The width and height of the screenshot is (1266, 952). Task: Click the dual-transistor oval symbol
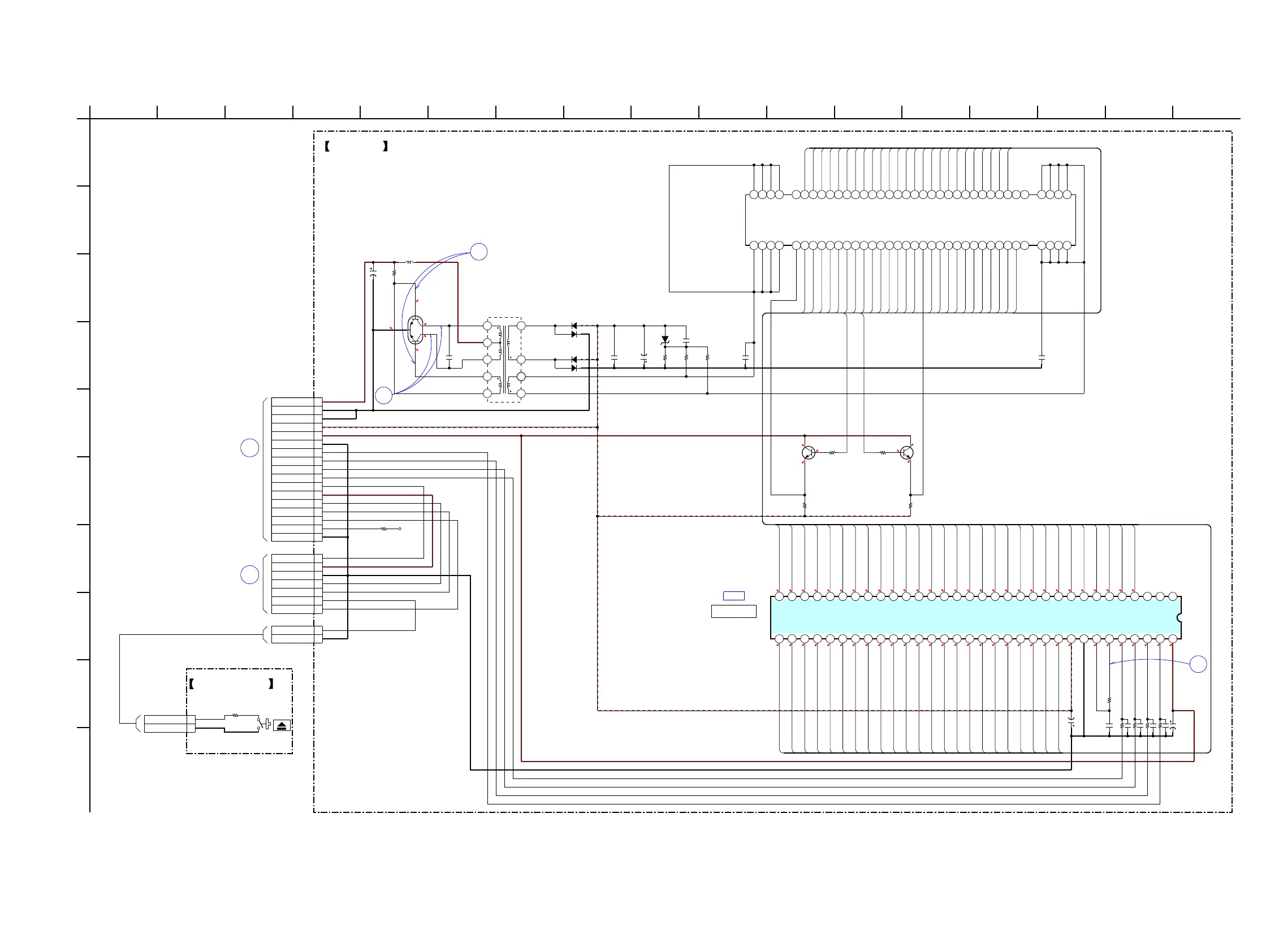pyautogui.click(x=416, y=330)
